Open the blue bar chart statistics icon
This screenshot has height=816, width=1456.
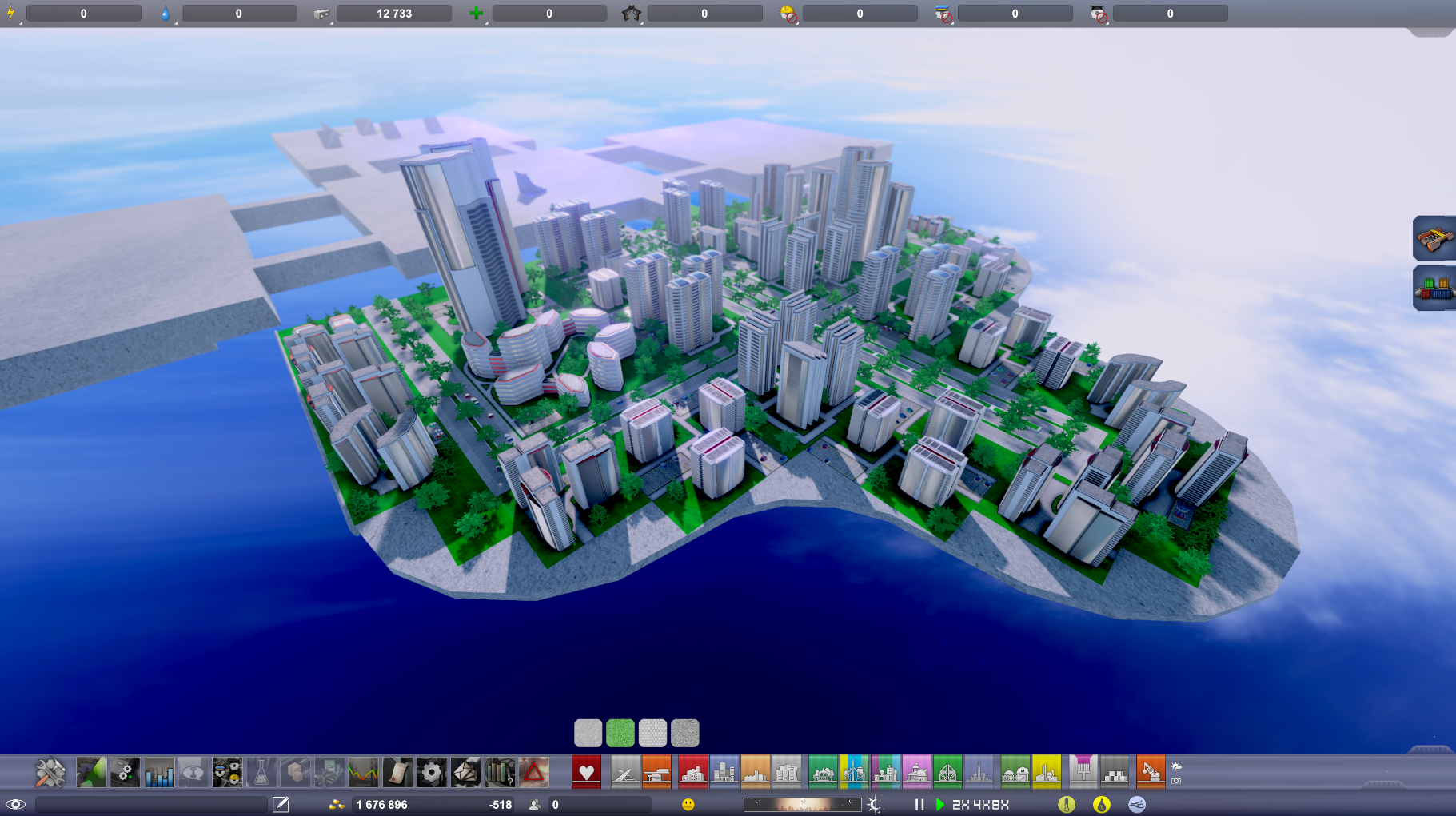(x=159, y=773)
